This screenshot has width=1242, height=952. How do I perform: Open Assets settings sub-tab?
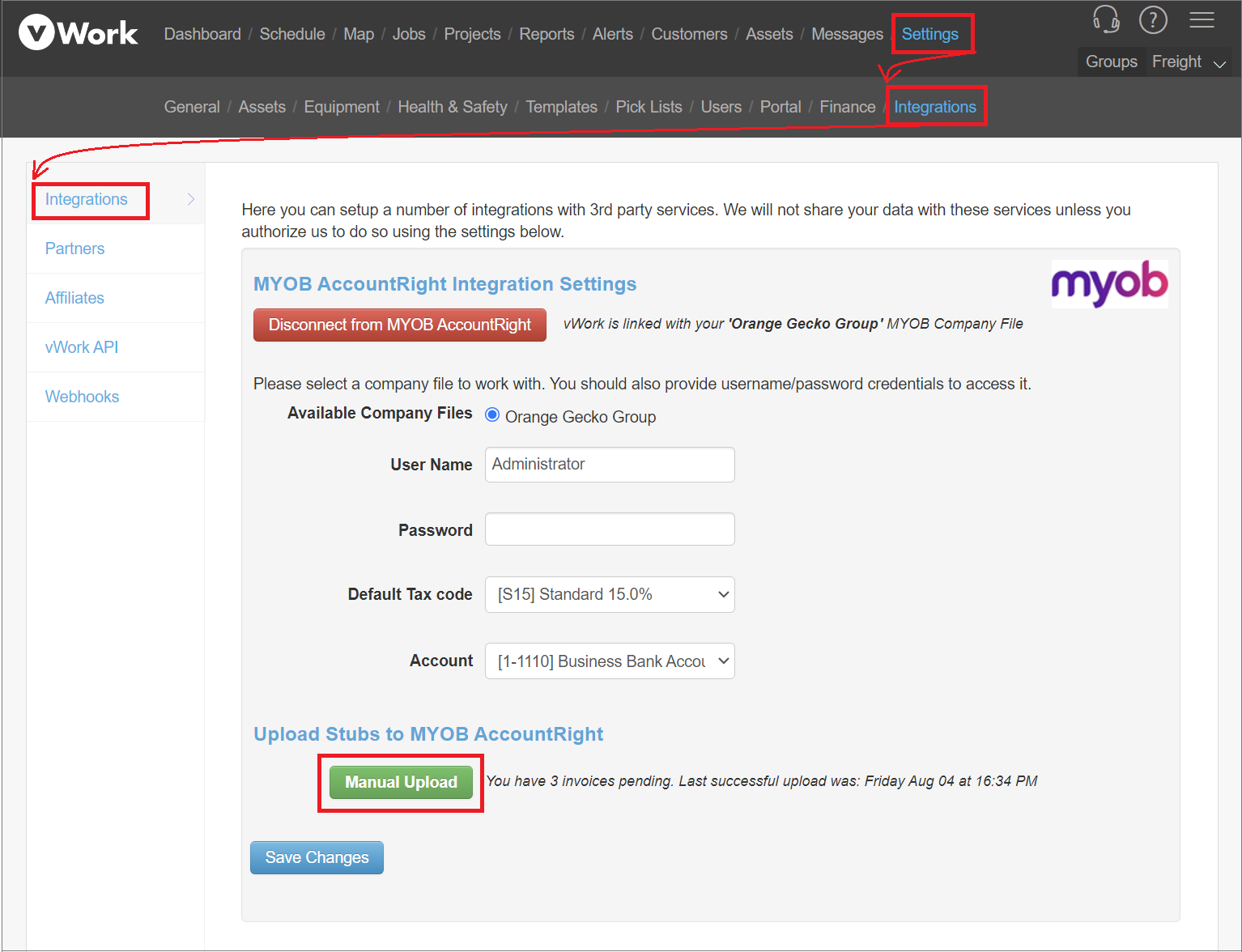[x=262, y=107]
